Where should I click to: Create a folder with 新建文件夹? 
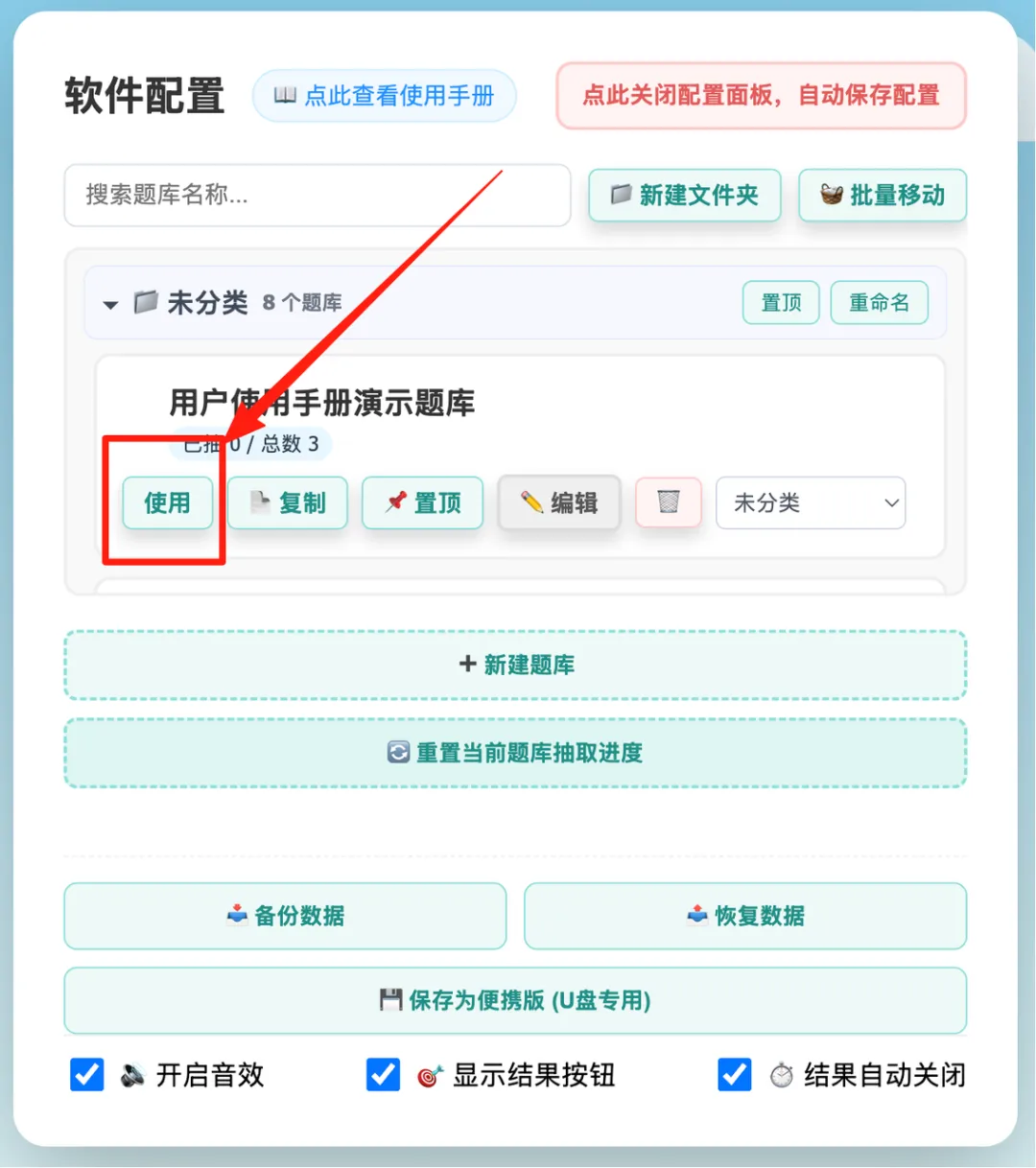point(685,196)
